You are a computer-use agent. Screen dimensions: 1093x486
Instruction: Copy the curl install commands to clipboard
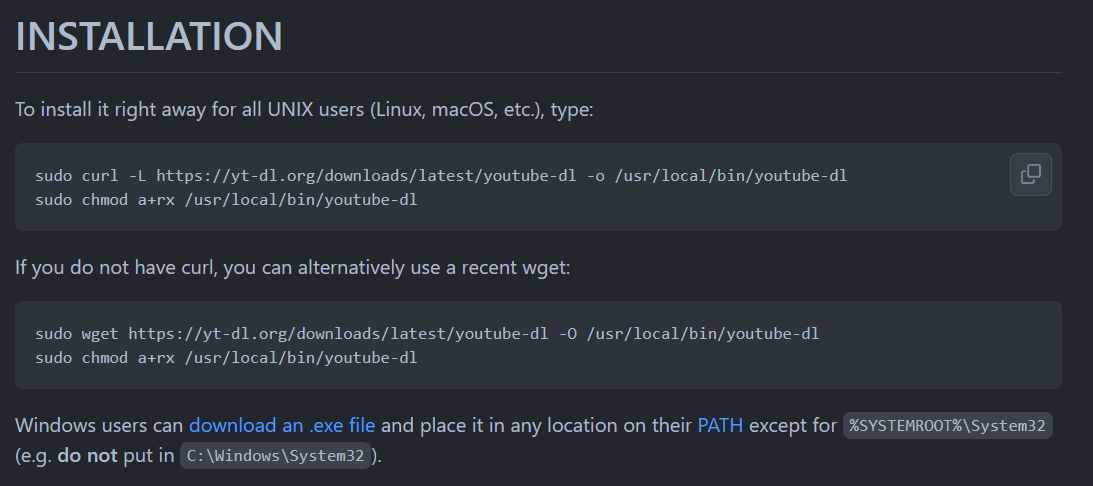tap(1030, 174)
